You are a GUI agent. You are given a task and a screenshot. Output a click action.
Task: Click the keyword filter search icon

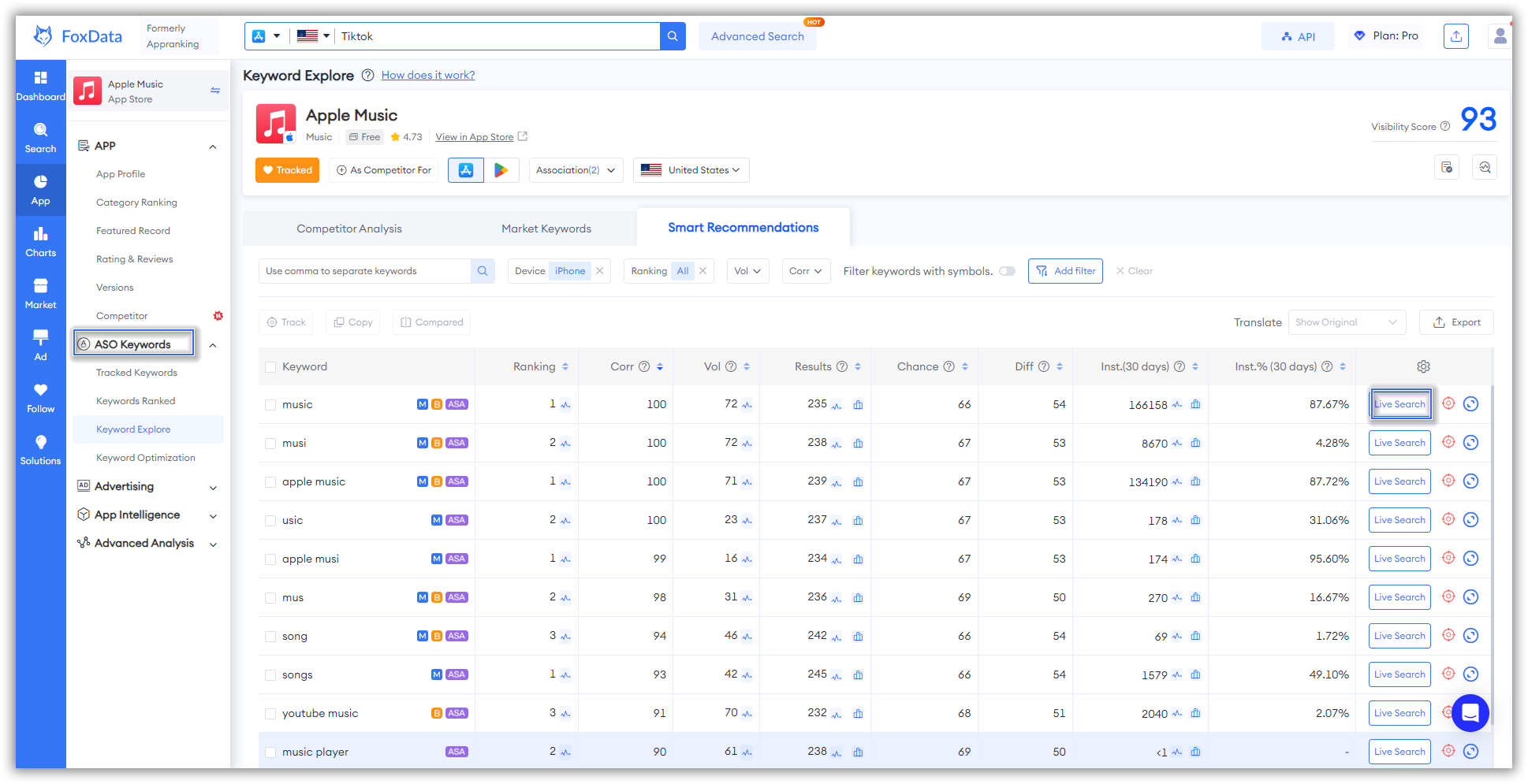(483, 271)
